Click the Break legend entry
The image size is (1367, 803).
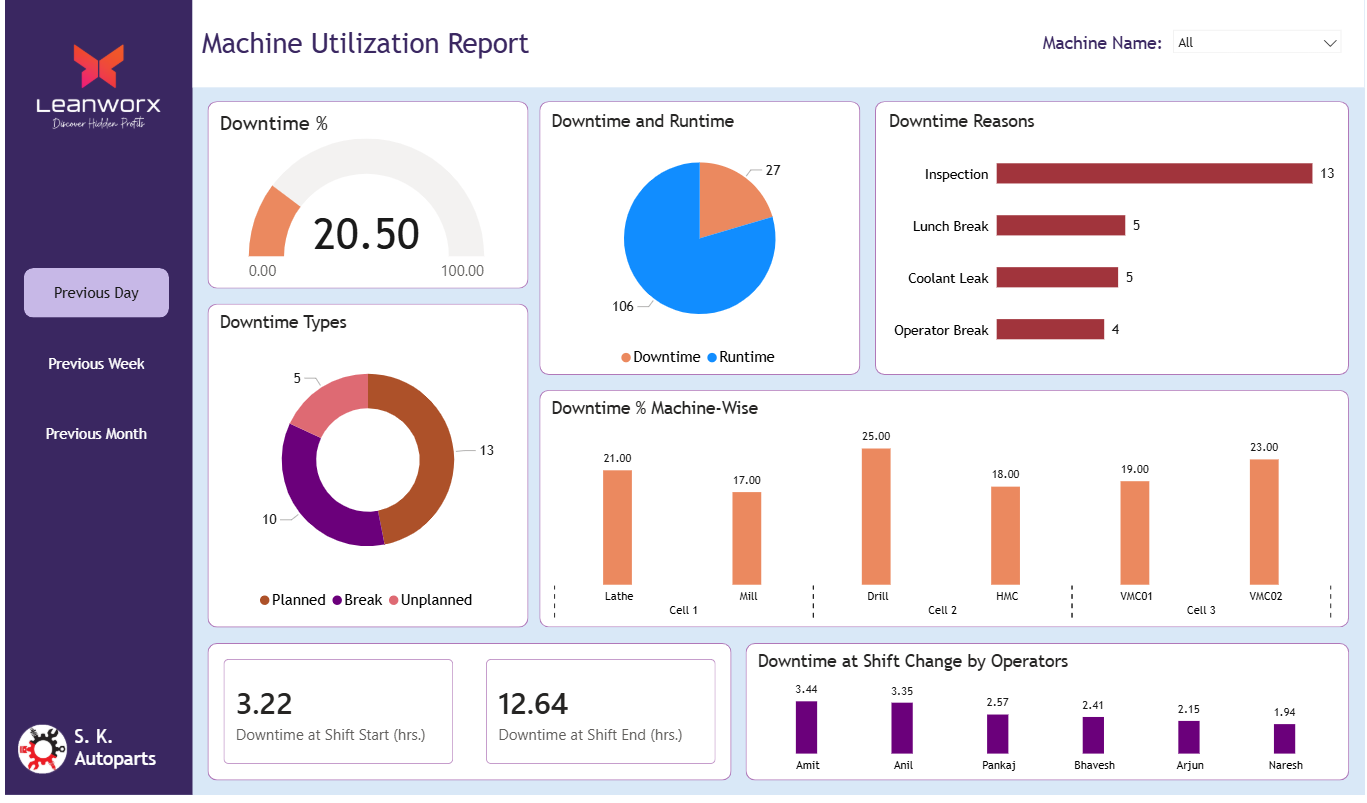[x=357, y=600]
